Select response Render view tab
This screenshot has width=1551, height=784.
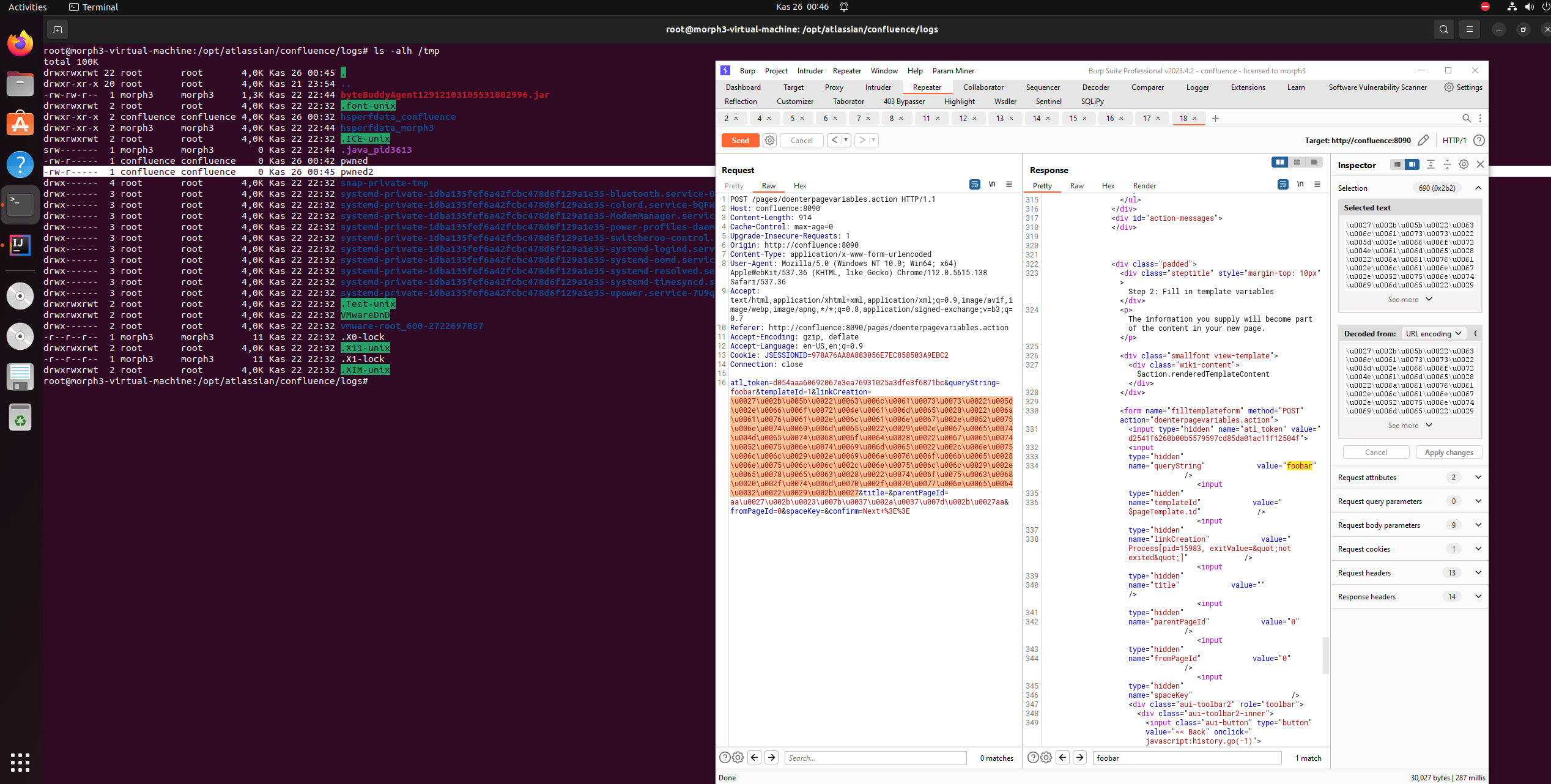(x=1144, y=186)
